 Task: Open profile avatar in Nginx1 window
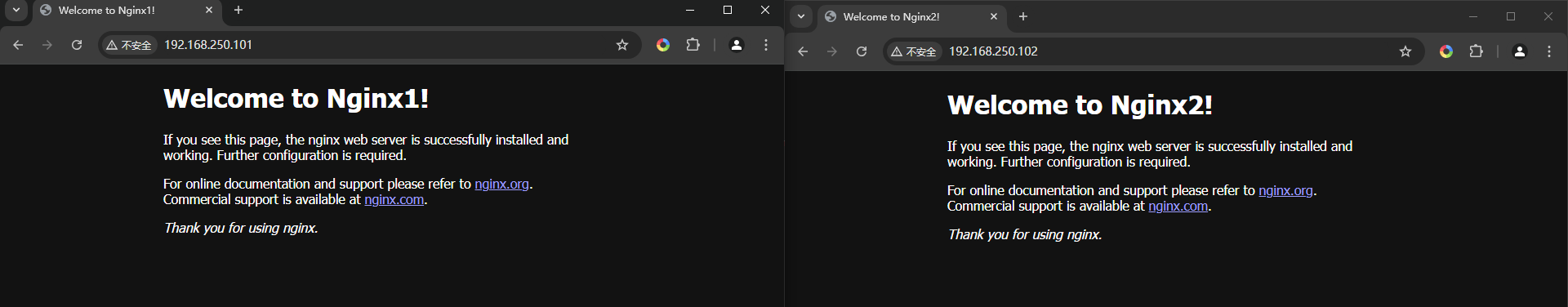coord(736,45)
